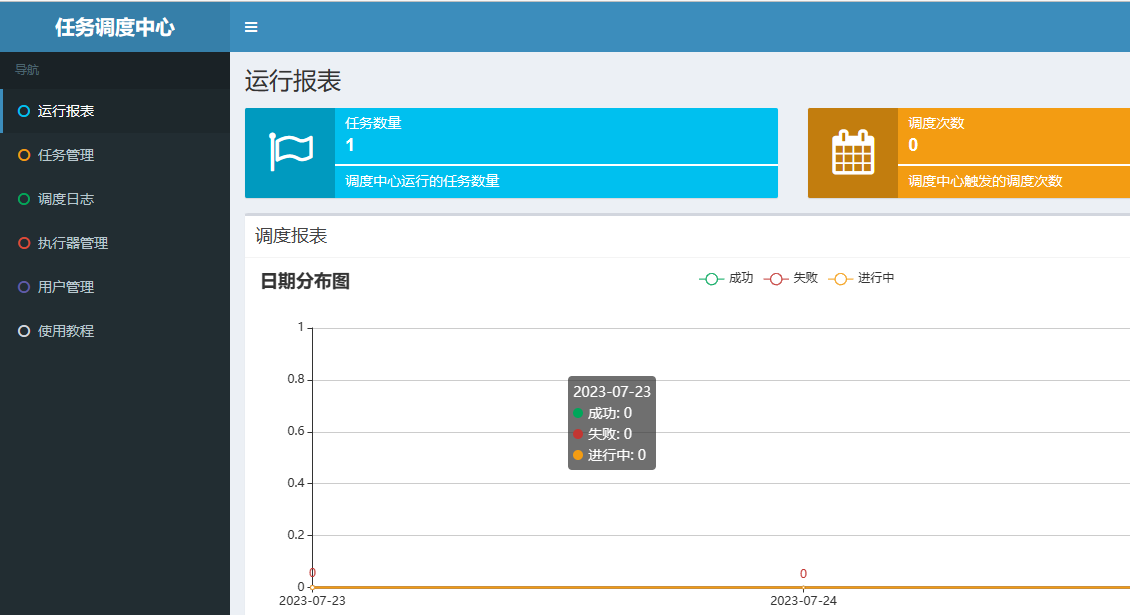Click the 任务调度中心 logo title
The image size is (1130, 615).
(x=115, y=27)
